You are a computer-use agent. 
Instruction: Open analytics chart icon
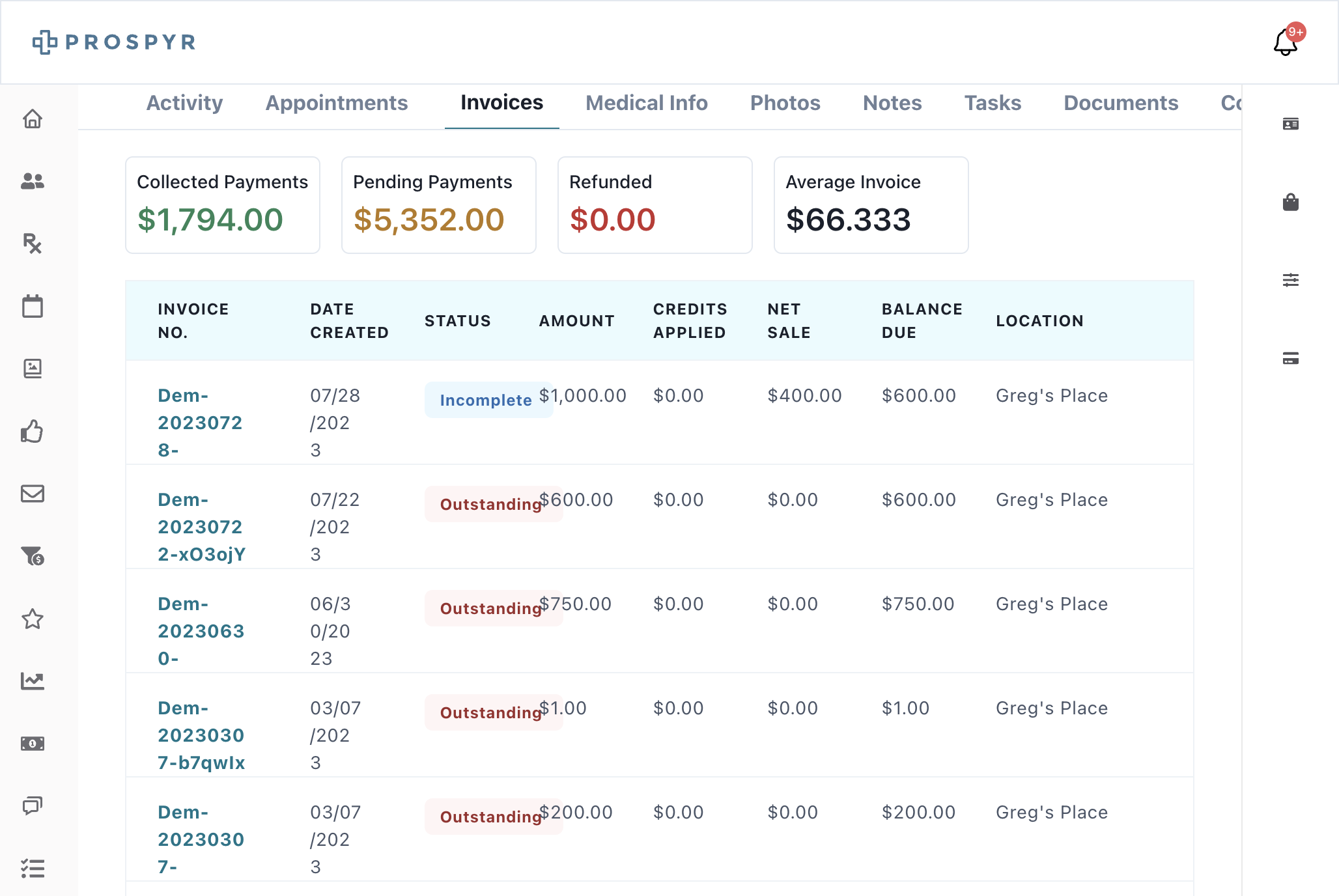33,681
